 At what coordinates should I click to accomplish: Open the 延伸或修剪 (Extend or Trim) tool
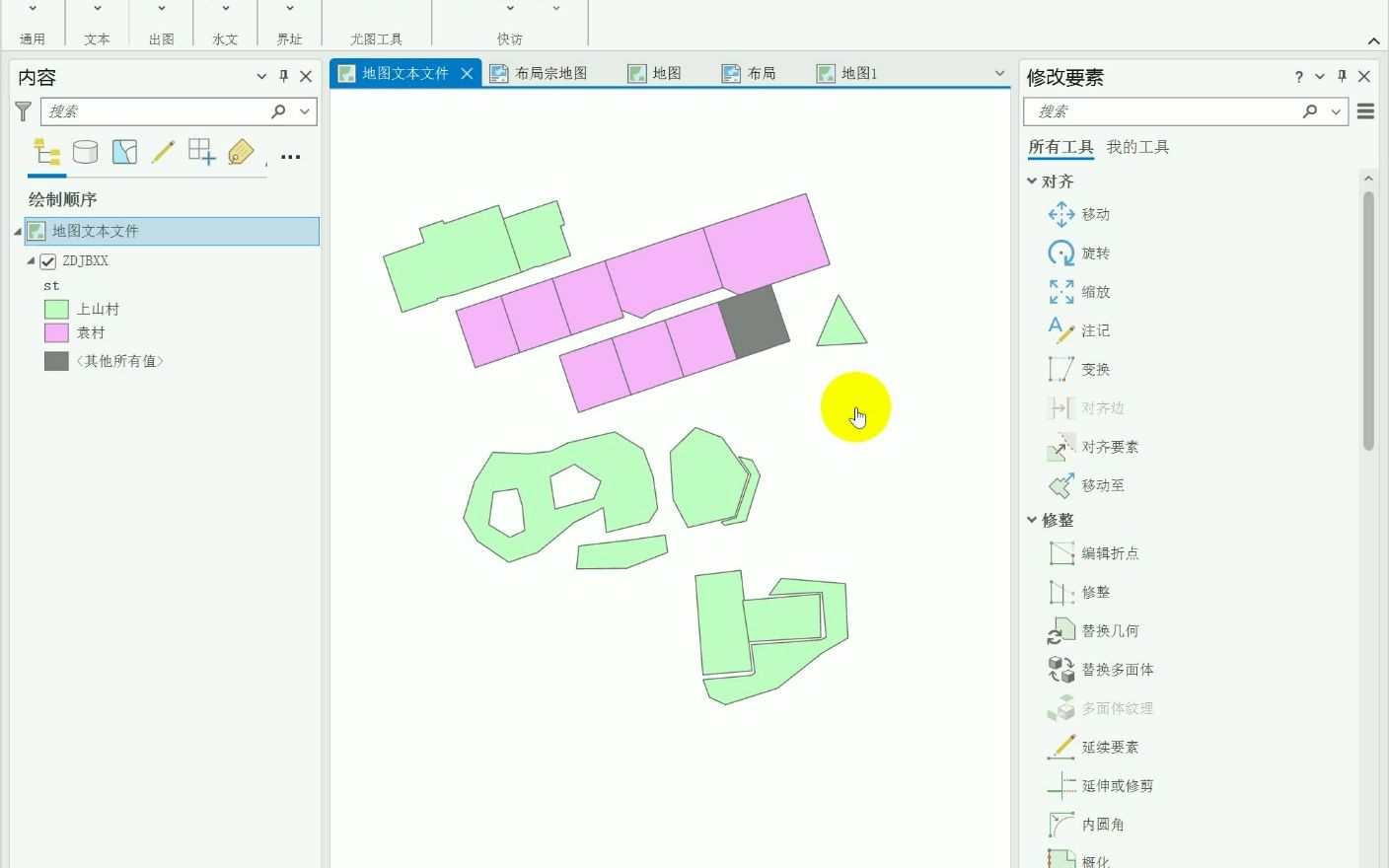pyautogui.click(x=1100, y=785)
